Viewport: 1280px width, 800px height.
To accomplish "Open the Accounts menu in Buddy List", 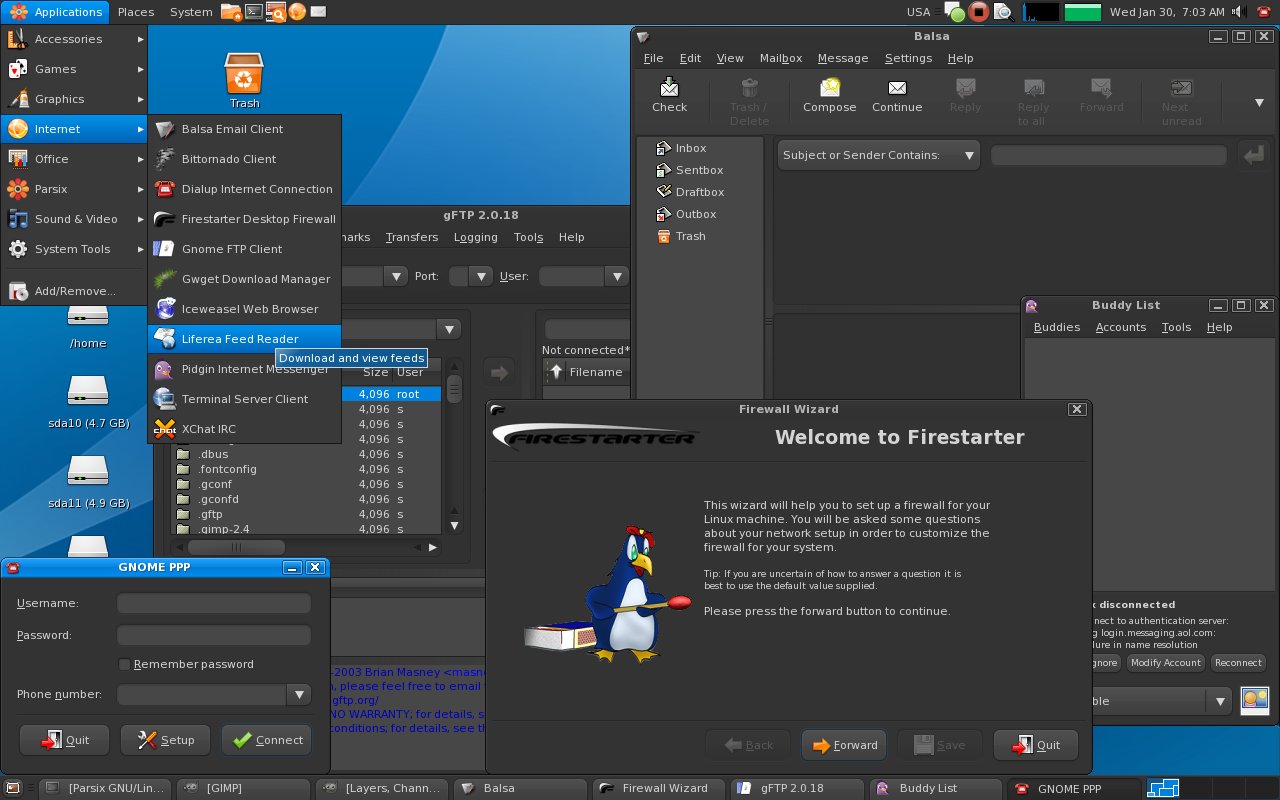I will [x=1121, y=327].
